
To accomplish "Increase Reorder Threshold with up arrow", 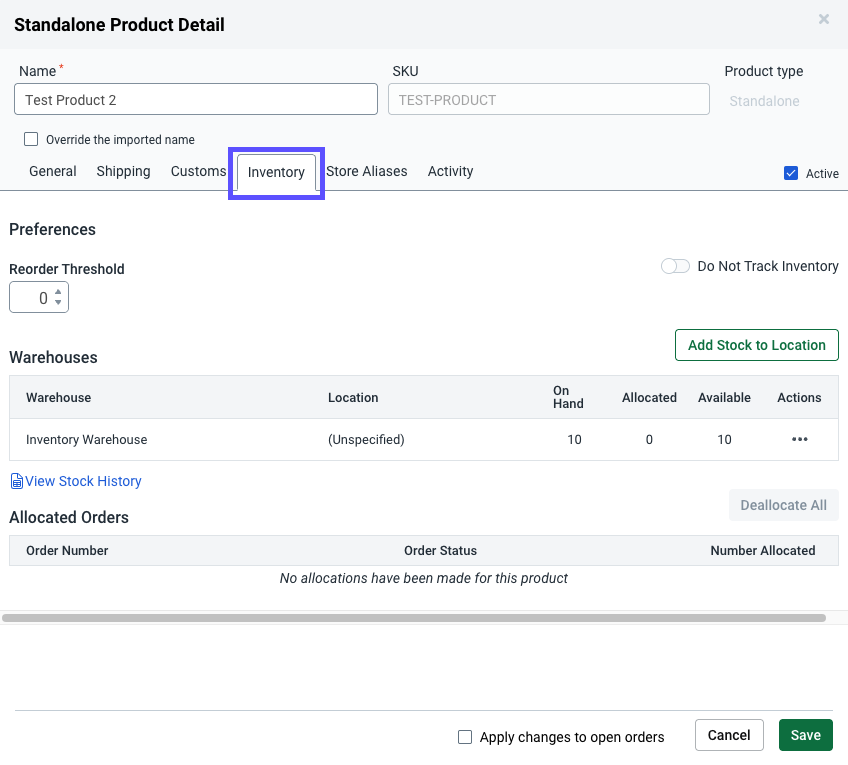I will [59, 291].
